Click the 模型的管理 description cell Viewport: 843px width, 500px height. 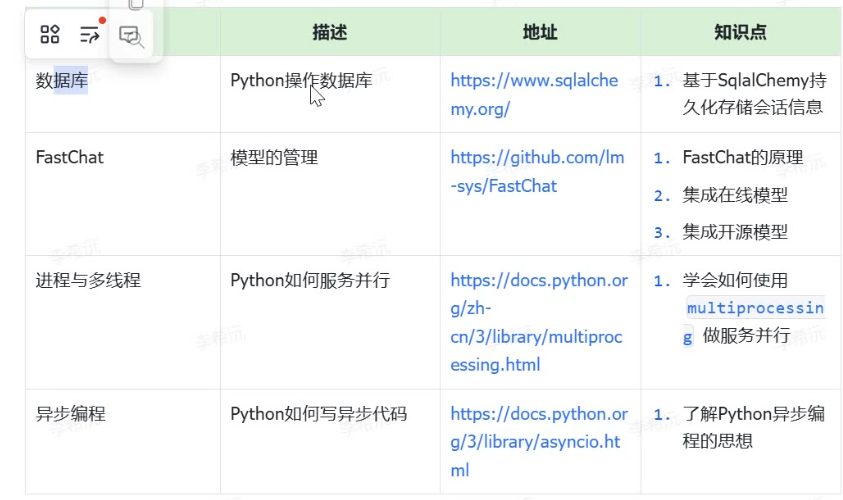275,157
